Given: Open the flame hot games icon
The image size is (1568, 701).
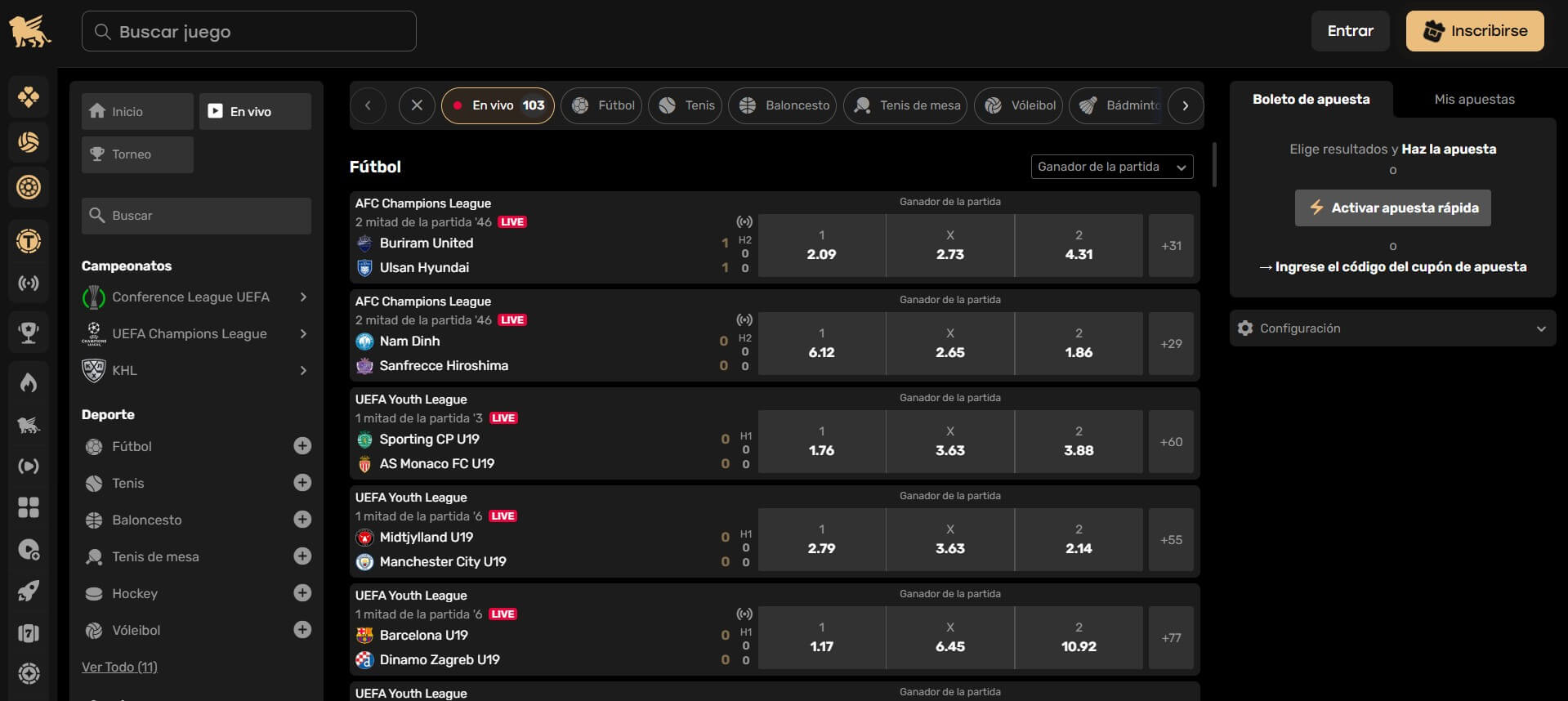Looking at the screenshot, I should [x=29, y=382].
